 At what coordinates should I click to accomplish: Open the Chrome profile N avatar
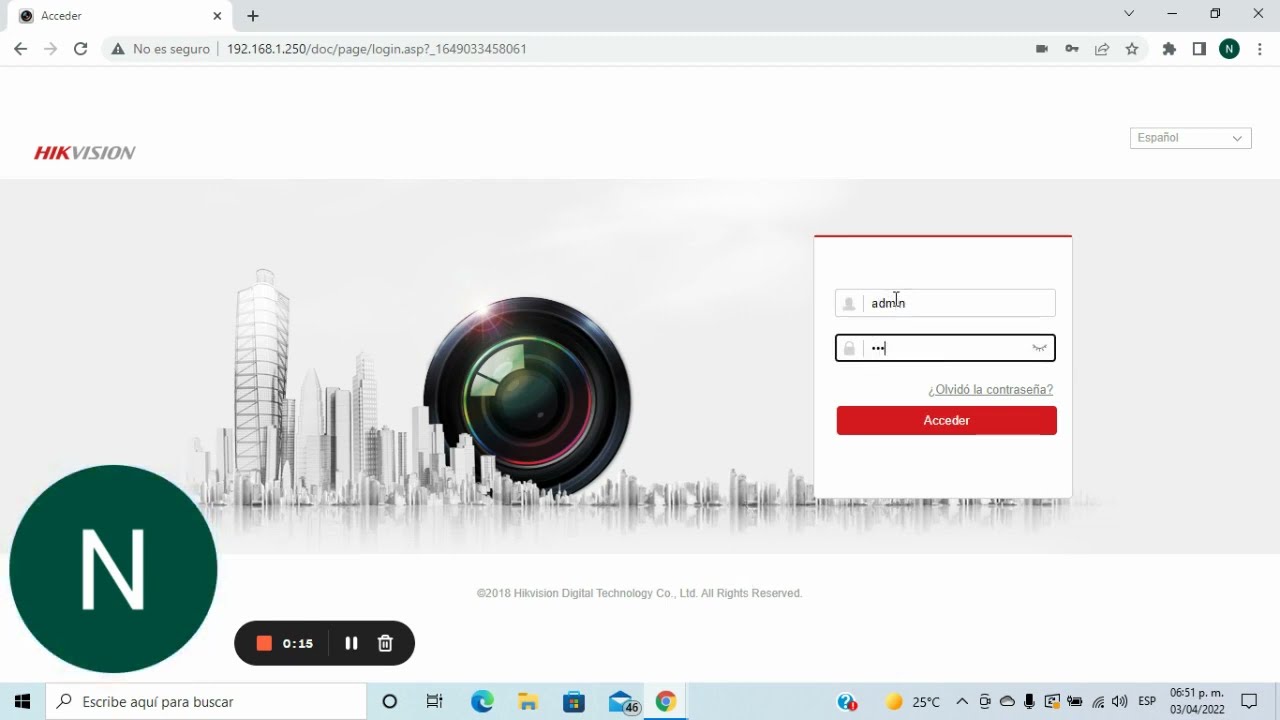pyautogui.click(x=1229, y=49)
